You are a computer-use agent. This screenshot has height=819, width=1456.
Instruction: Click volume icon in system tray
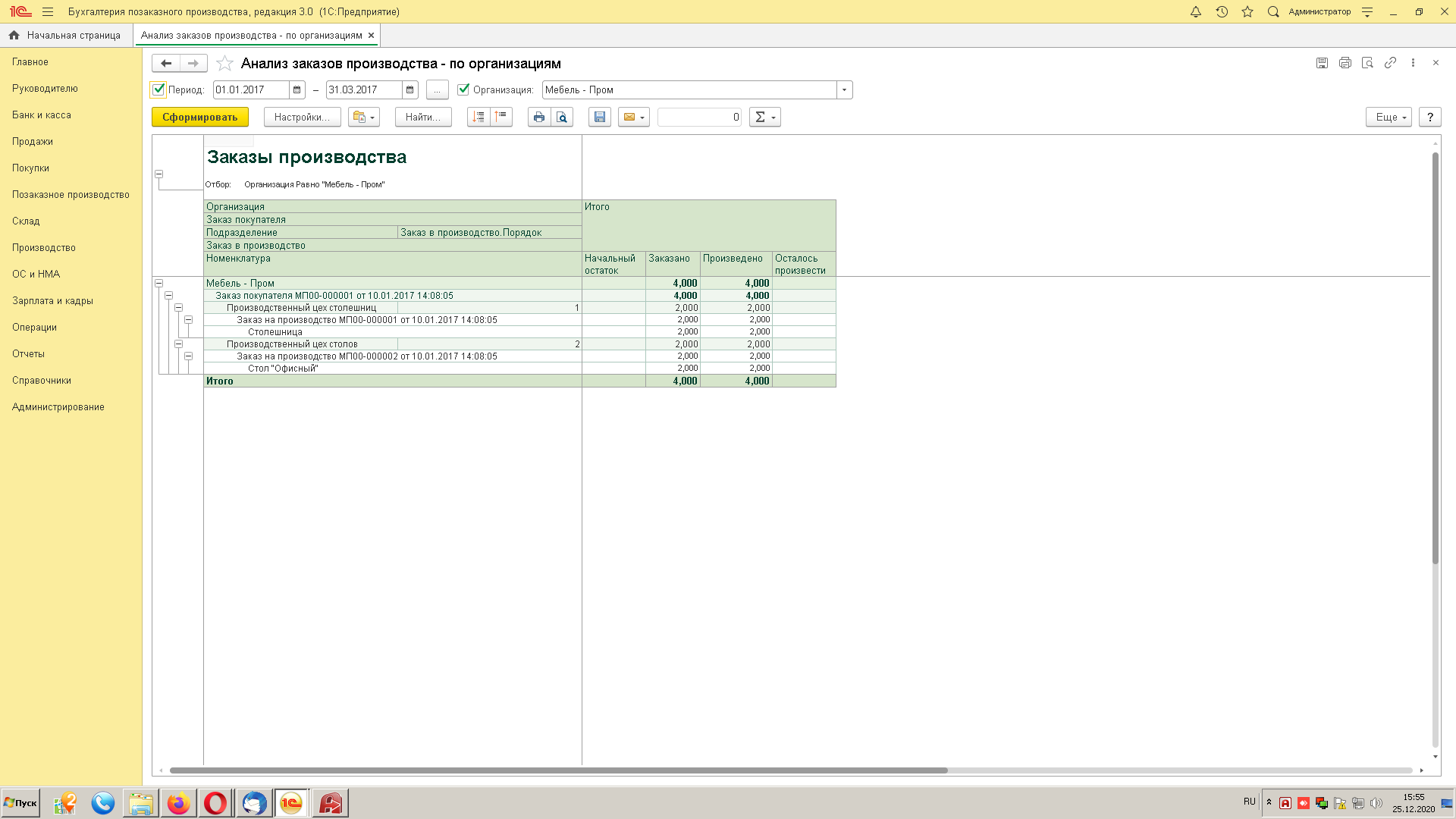(x=1376, y=803)
